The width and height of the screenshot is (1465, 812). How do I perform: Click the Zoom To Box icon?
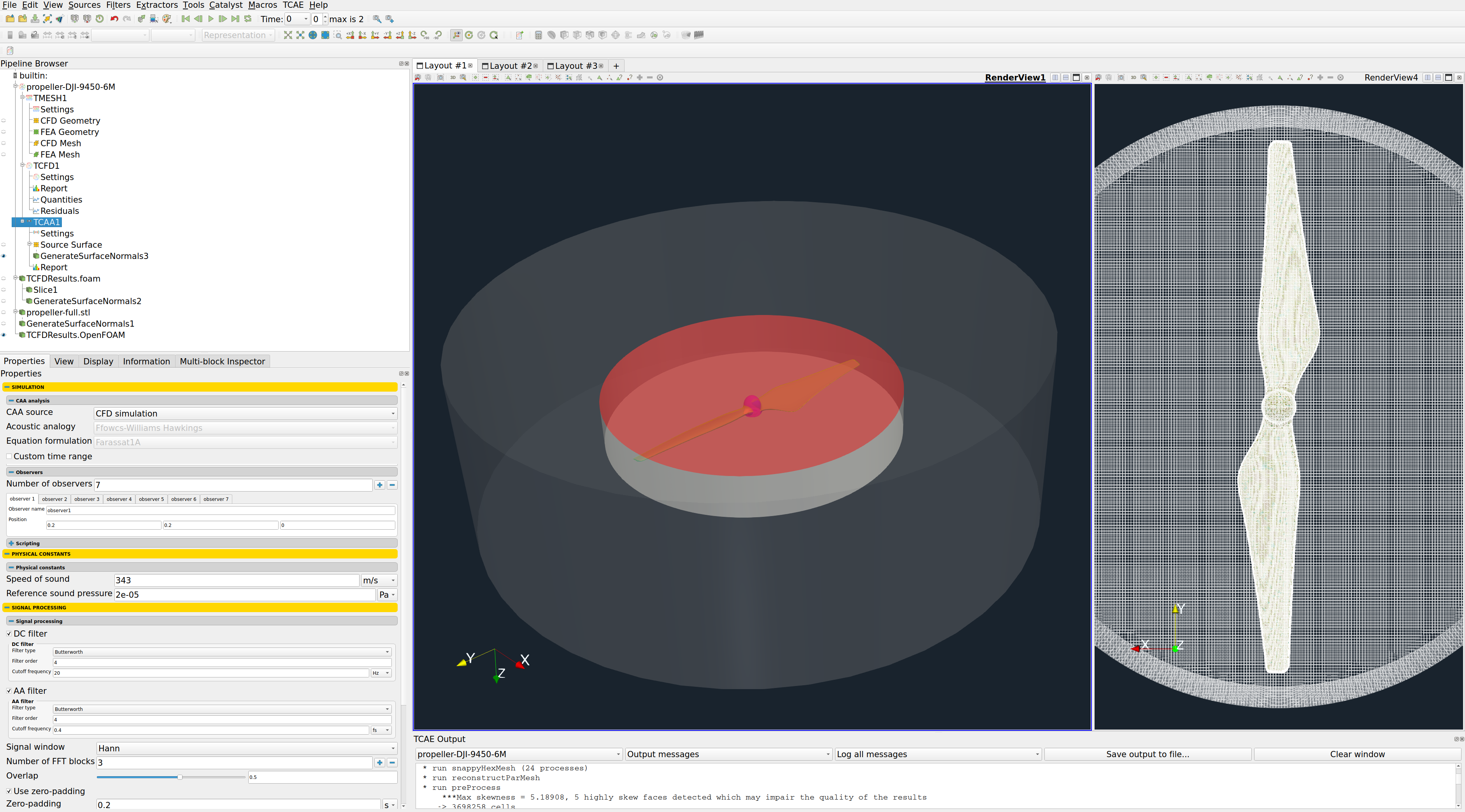coord(338,35)
